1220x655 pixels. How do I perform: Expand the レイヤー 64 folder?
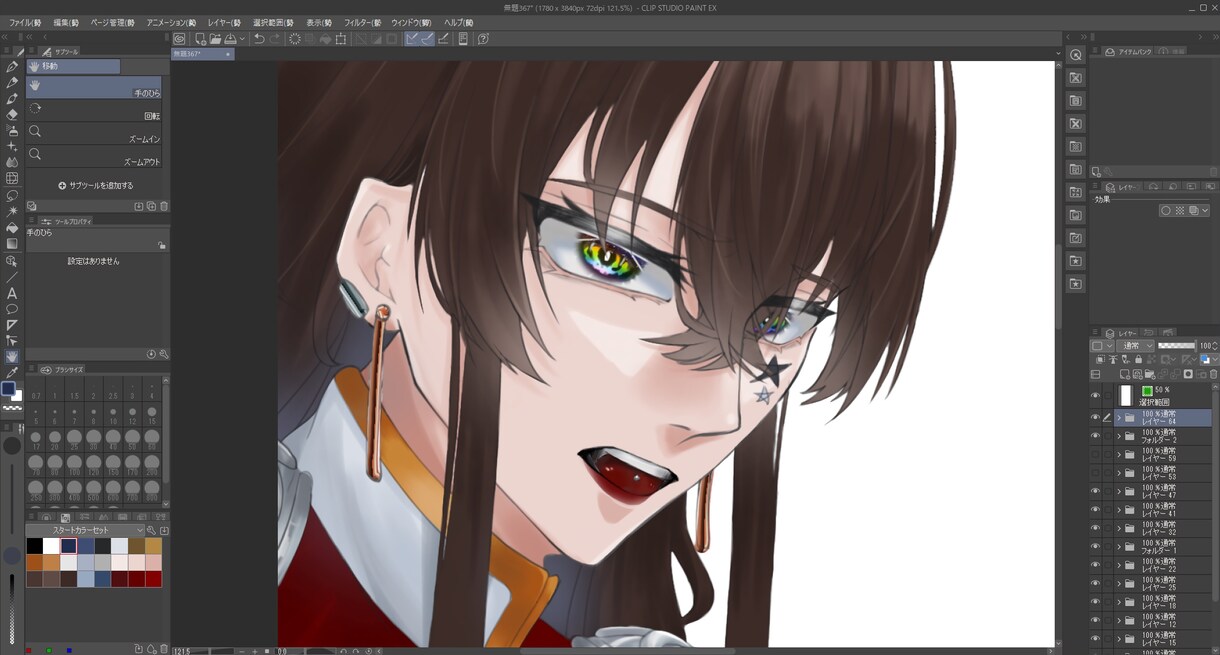(x=1119, y=418)
